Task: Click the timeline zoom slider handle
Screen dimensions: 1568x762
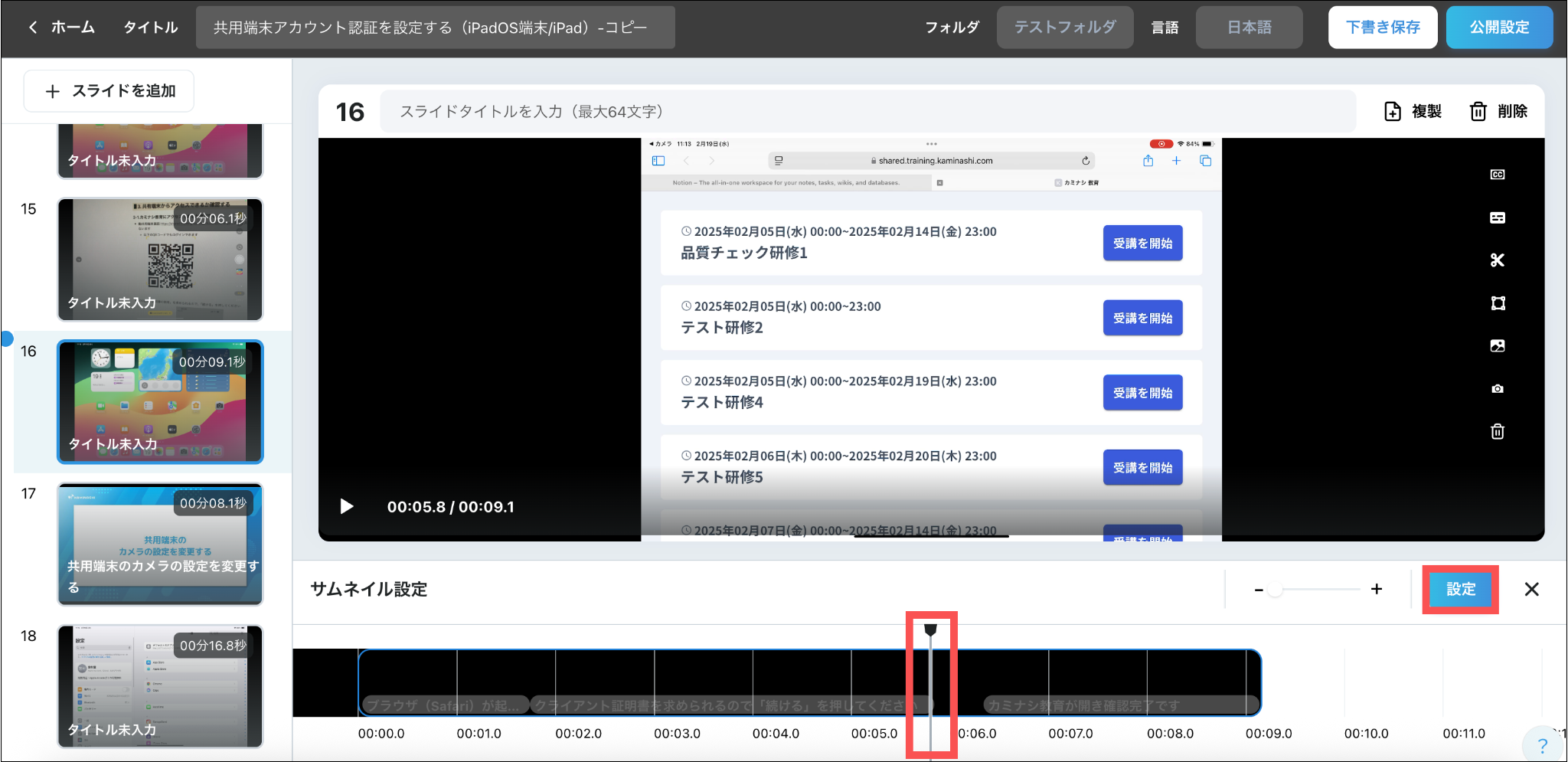Action: [1275, 590]
